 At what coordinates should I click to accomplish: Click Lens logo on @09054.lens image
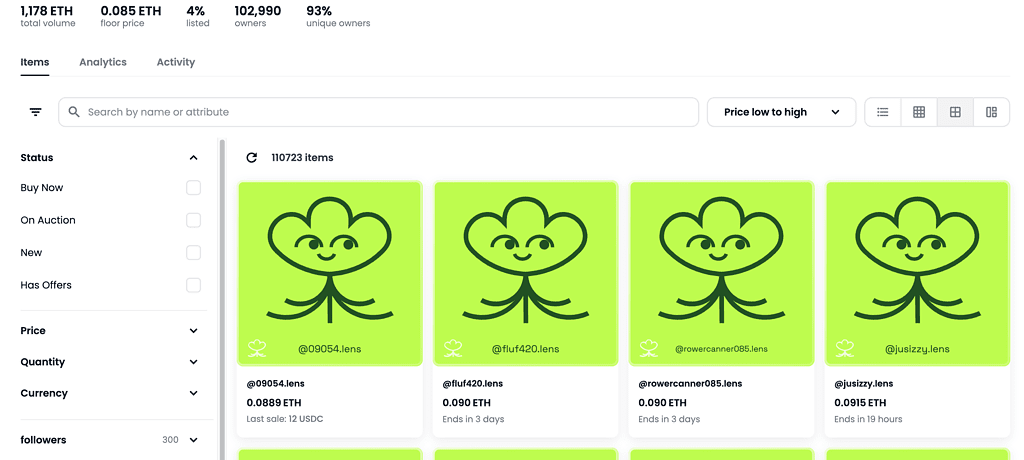(258, 349)
